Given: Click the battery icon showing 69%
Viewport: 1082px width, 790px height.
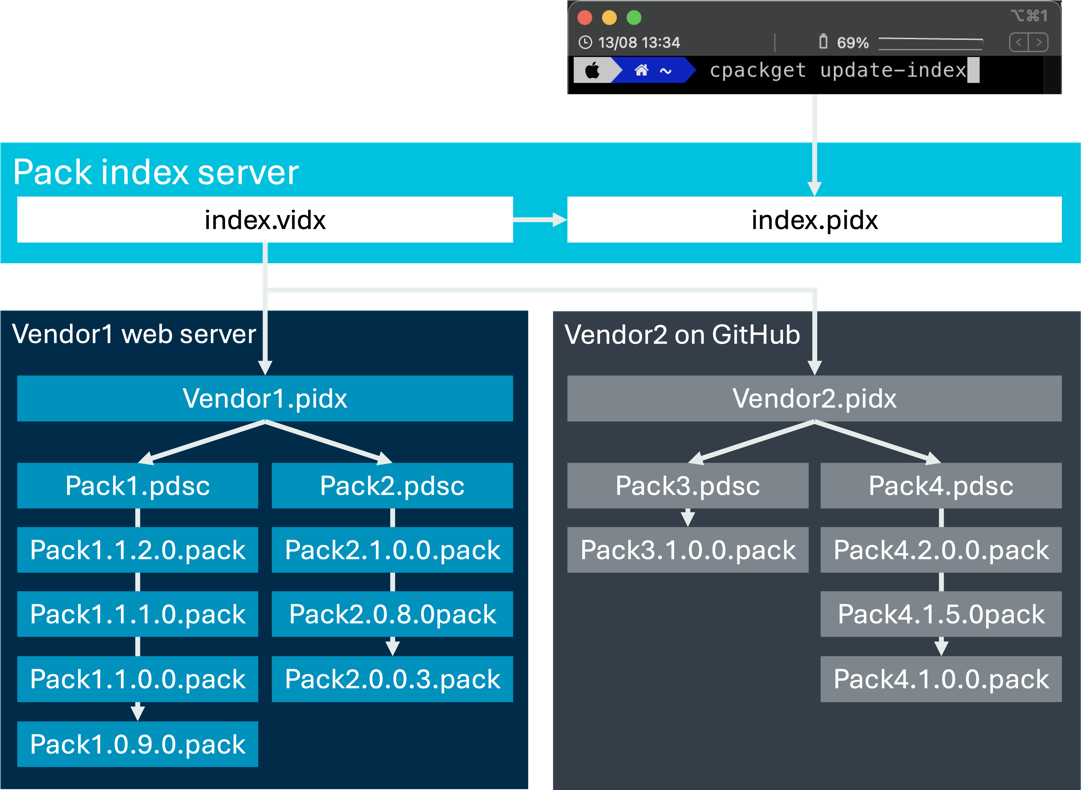Looking at the screenshot, I should coord(823,43).
